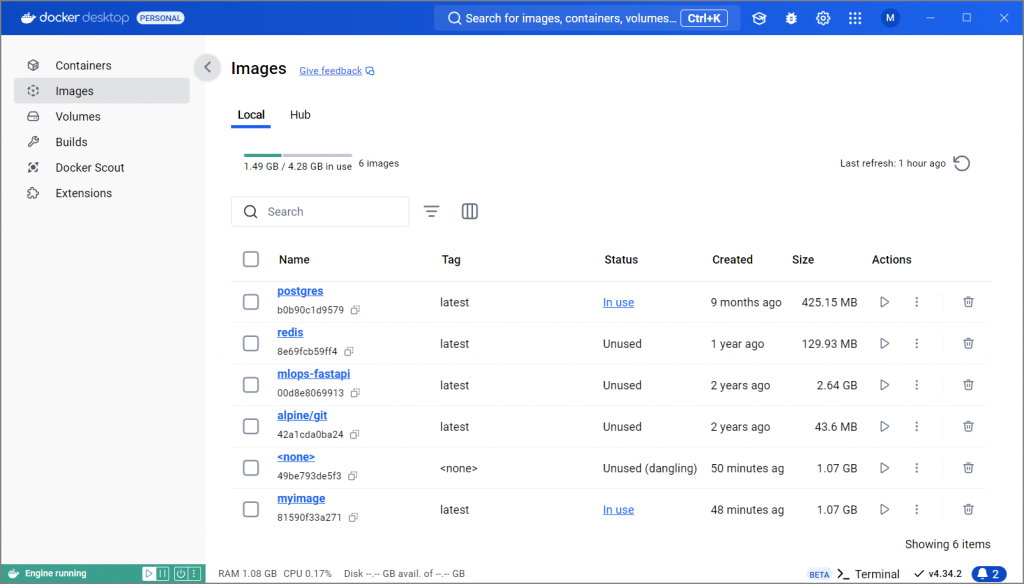The image size is (1024, 584).
Task: Collapse the left sidebar
Action: [207, 67]
